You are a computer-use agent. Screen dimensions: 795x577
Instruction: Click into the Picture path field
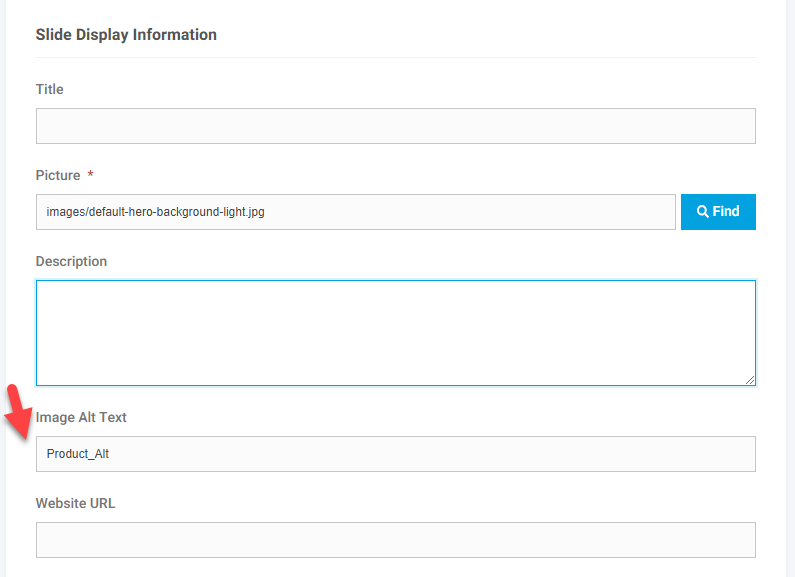point(355,212)
